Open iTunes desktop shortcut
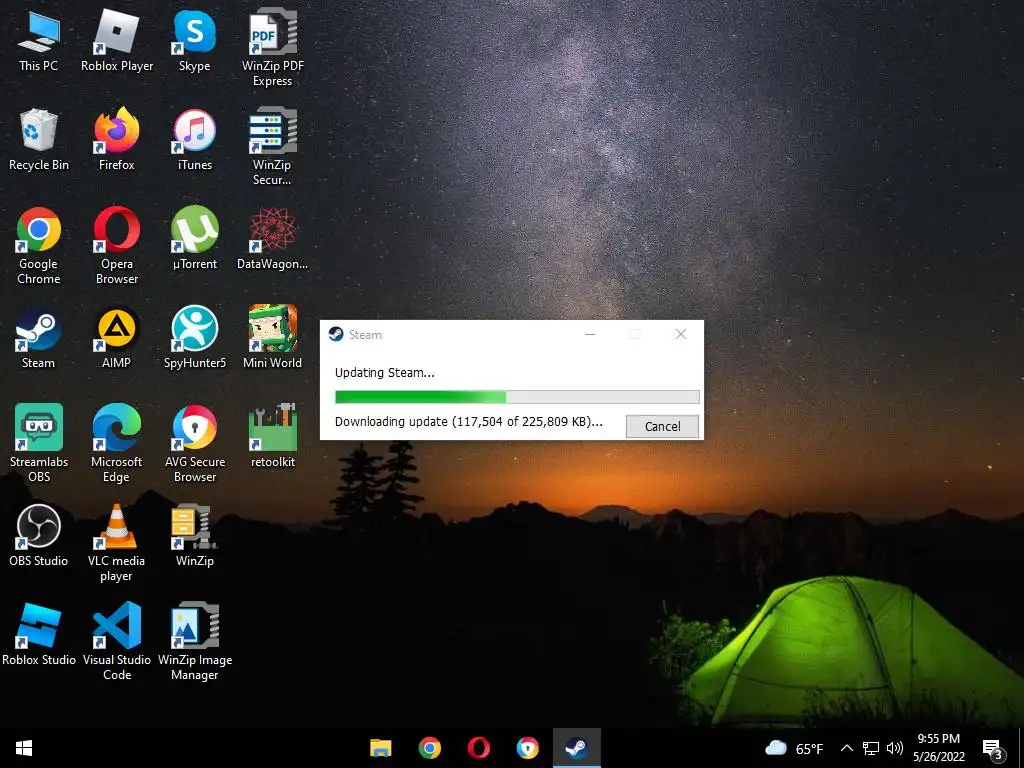1024x768 pixels. tap(195, 140)
